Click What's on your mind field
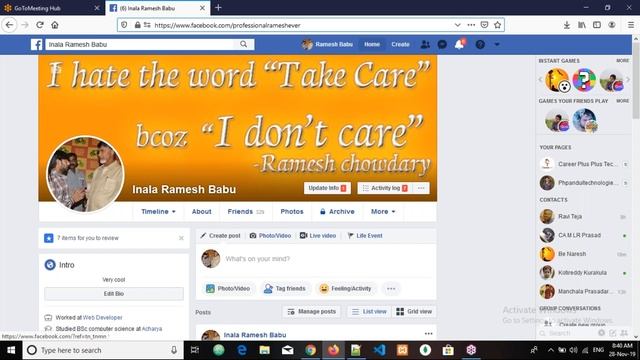The image size is (640, 360). coord(258,259)
